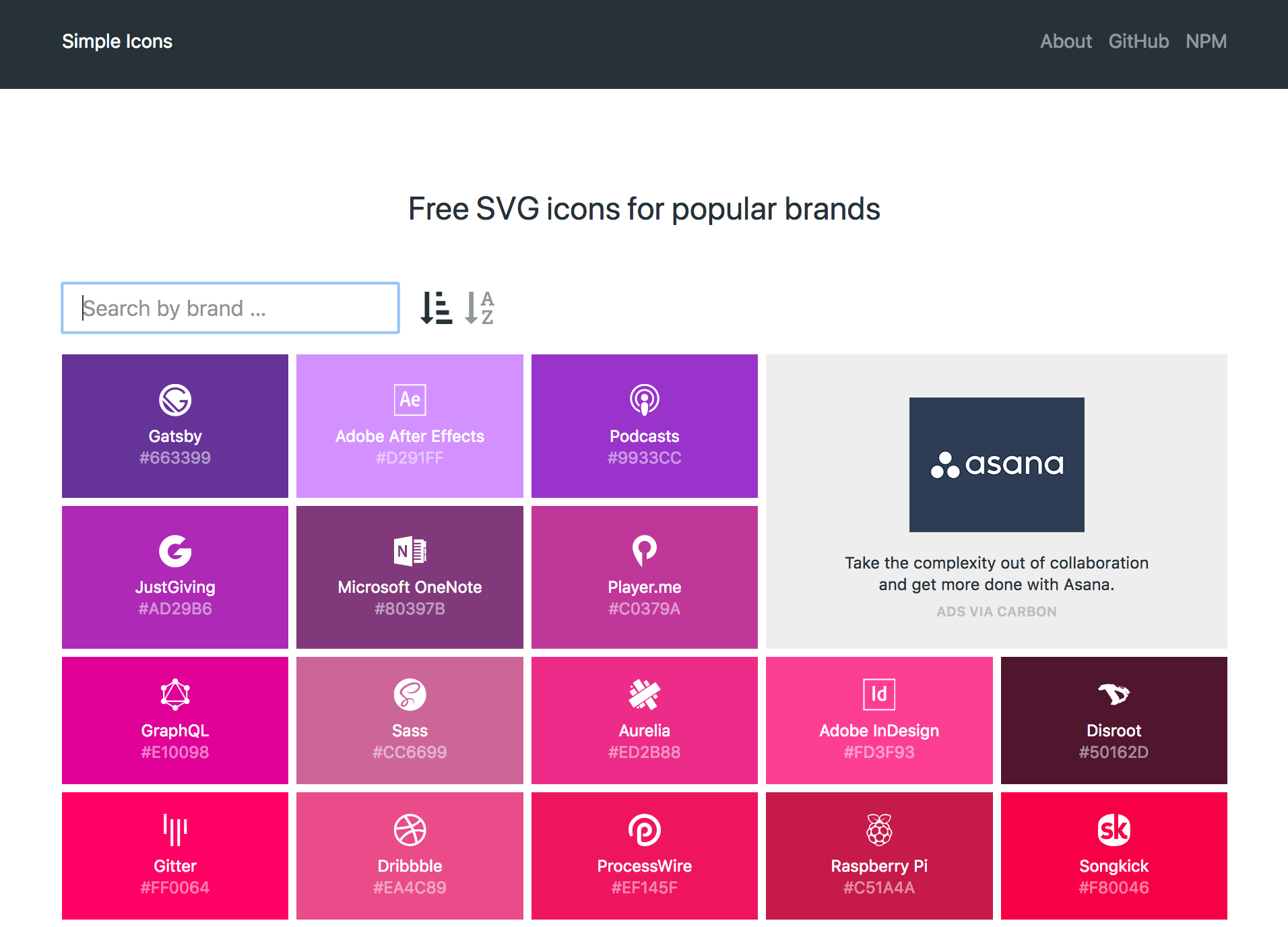Click the Disroot hex #50162D
This screenshot has width=1288, height=927.
(1114, 753)
